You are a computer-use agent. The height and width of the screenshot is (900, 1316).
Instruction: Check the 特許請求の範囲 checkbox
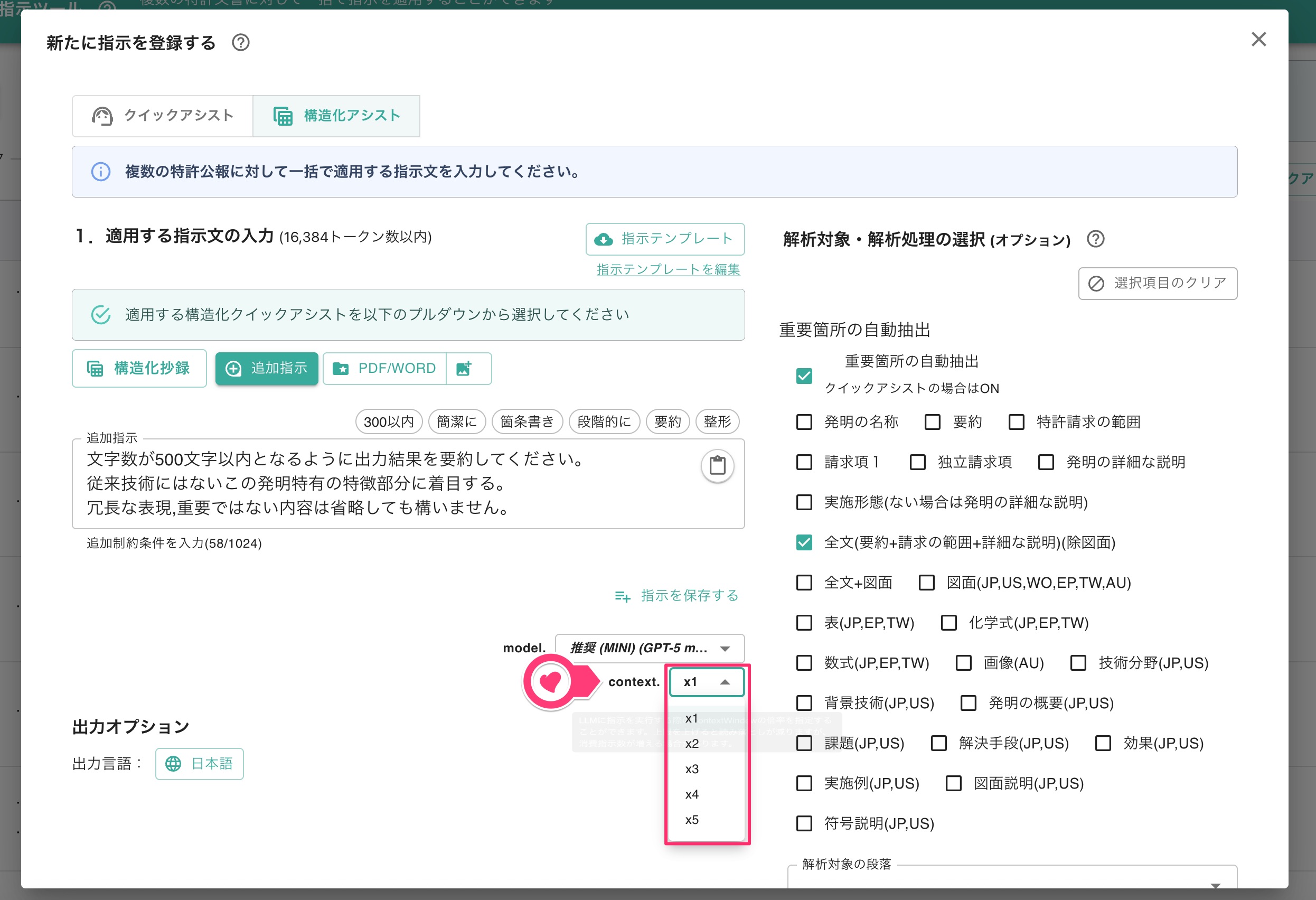click(1017, 422)
